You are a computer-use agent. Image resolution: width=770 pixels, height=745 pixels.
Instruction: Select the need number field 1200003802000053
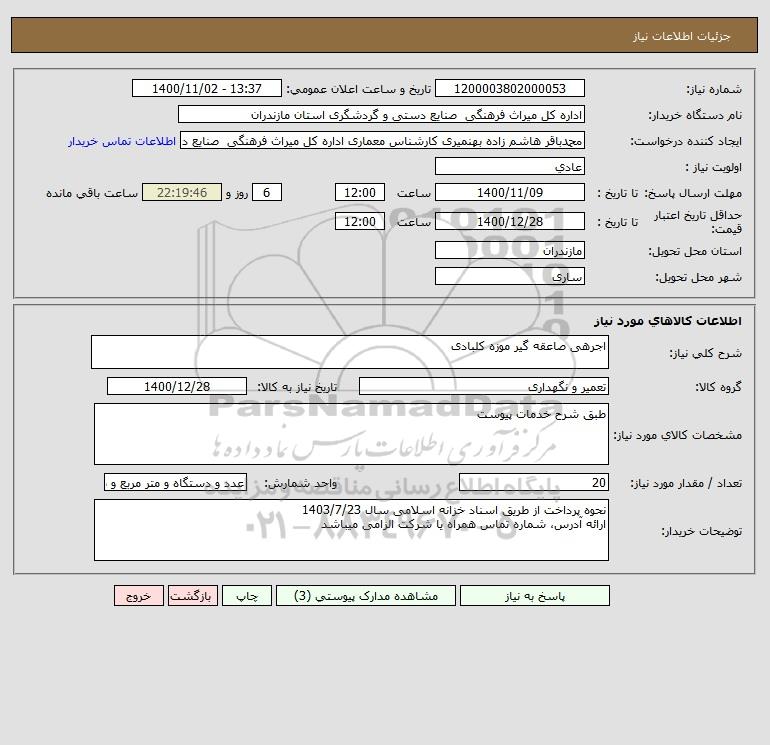[510, 88]
